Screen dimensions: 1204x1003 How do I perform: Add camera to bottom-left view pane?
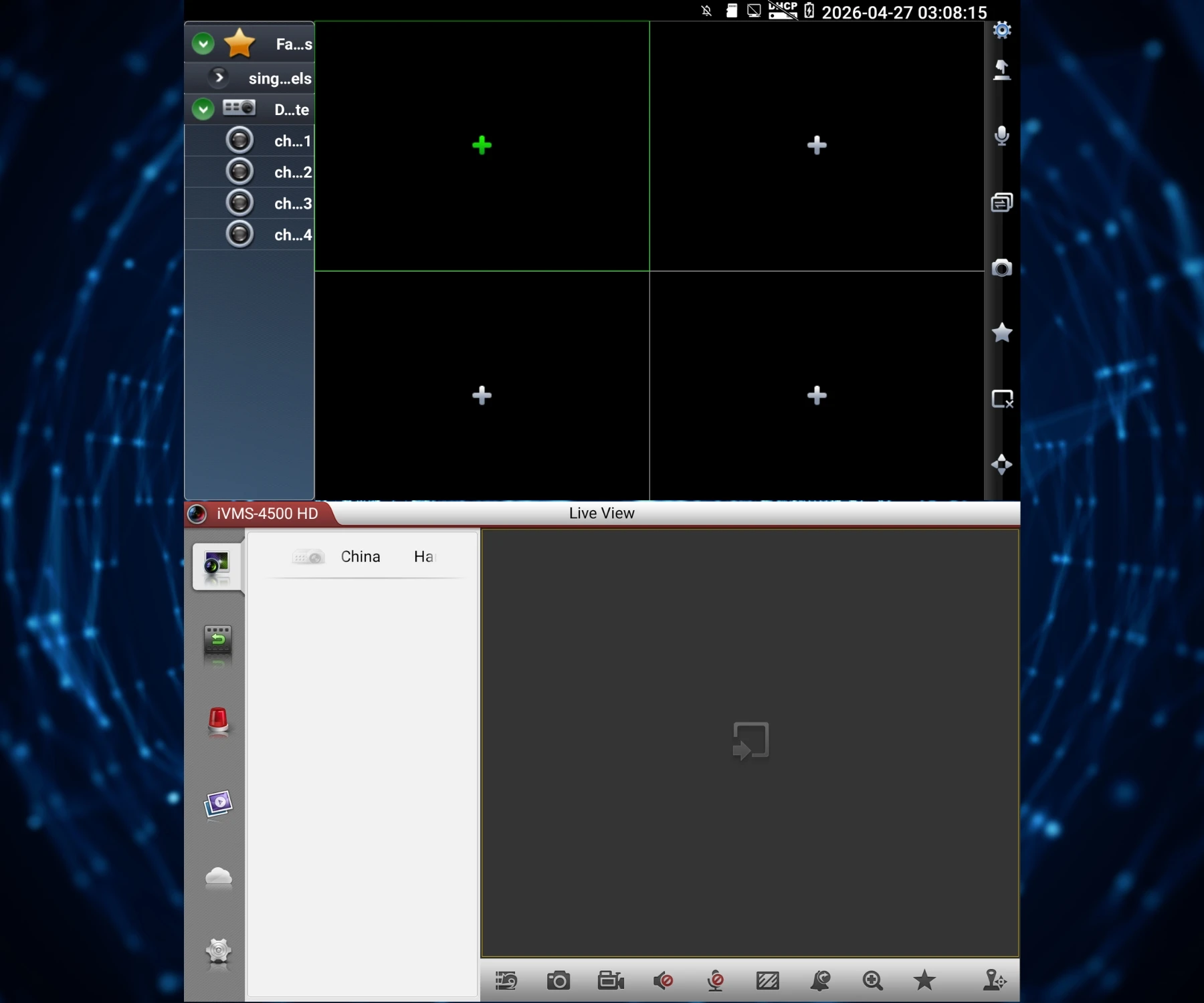coord(482,395)
